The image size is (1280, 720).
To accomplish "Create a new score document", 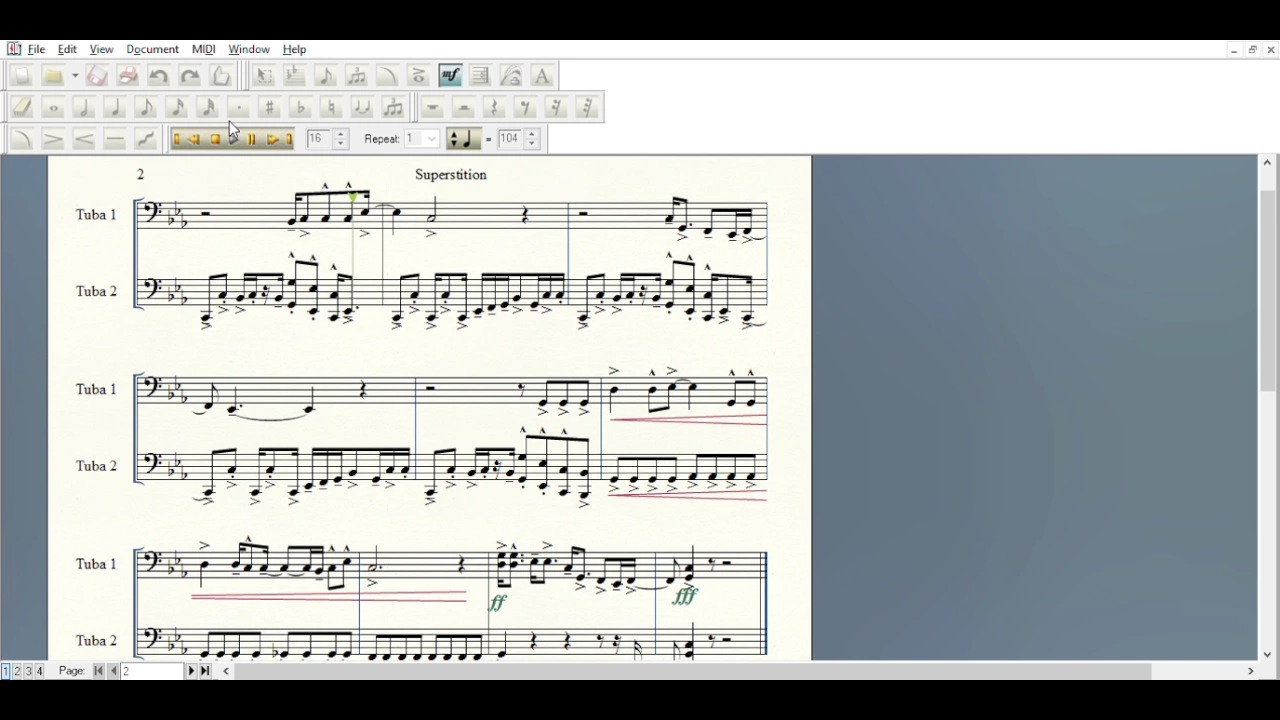I will [x=21, y=76].
